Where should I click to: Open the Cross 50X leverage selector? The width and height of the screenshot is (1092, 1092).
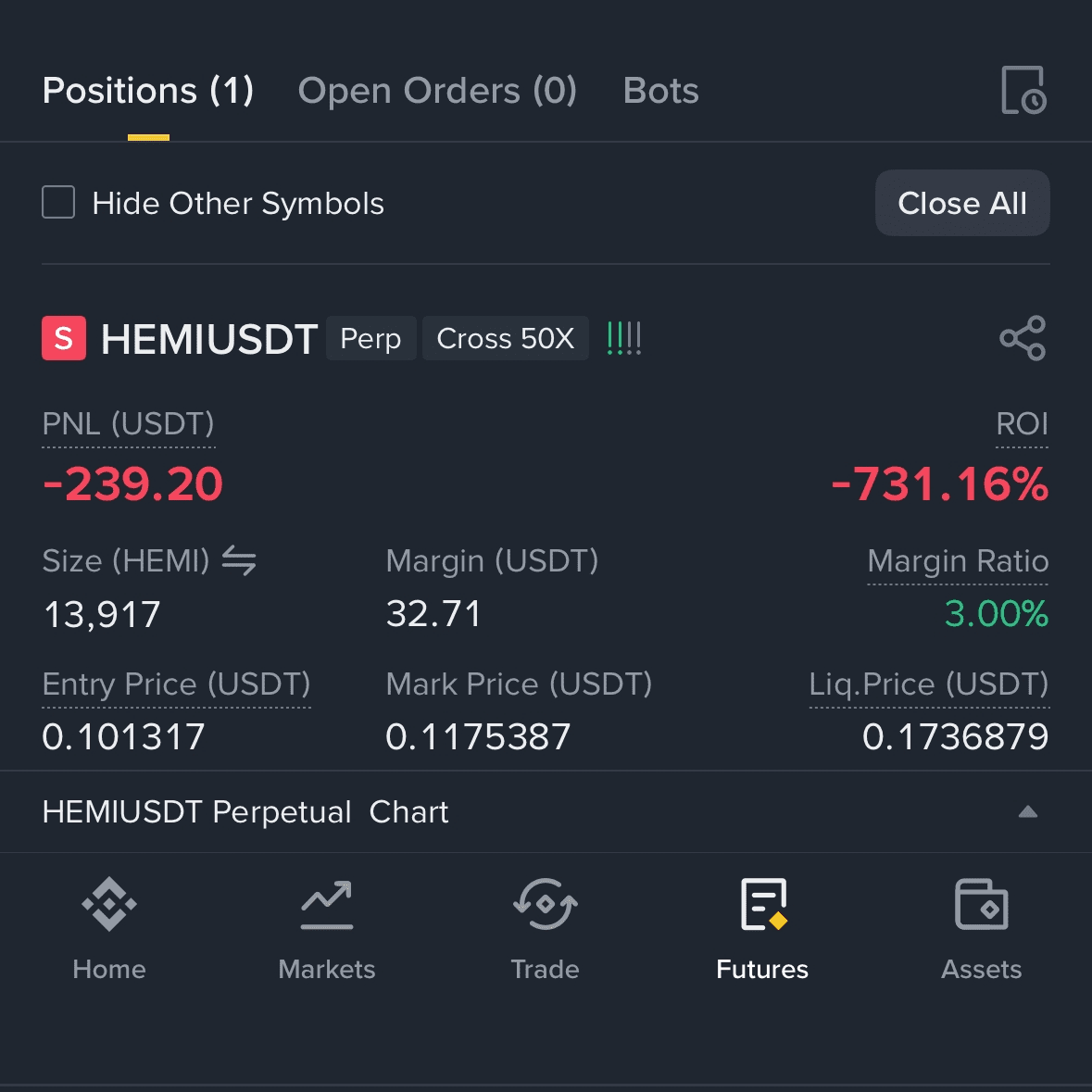[506, 338]
